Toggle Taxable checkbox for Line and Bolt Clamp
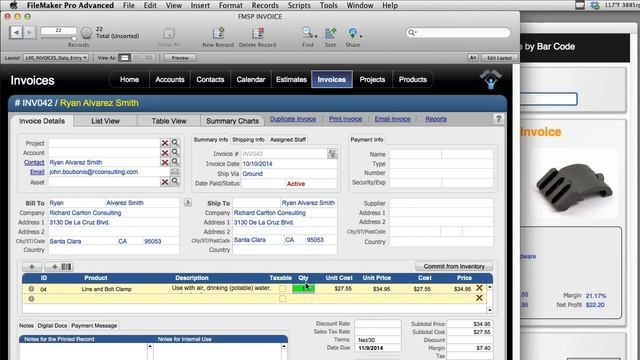 pos(282,289)
